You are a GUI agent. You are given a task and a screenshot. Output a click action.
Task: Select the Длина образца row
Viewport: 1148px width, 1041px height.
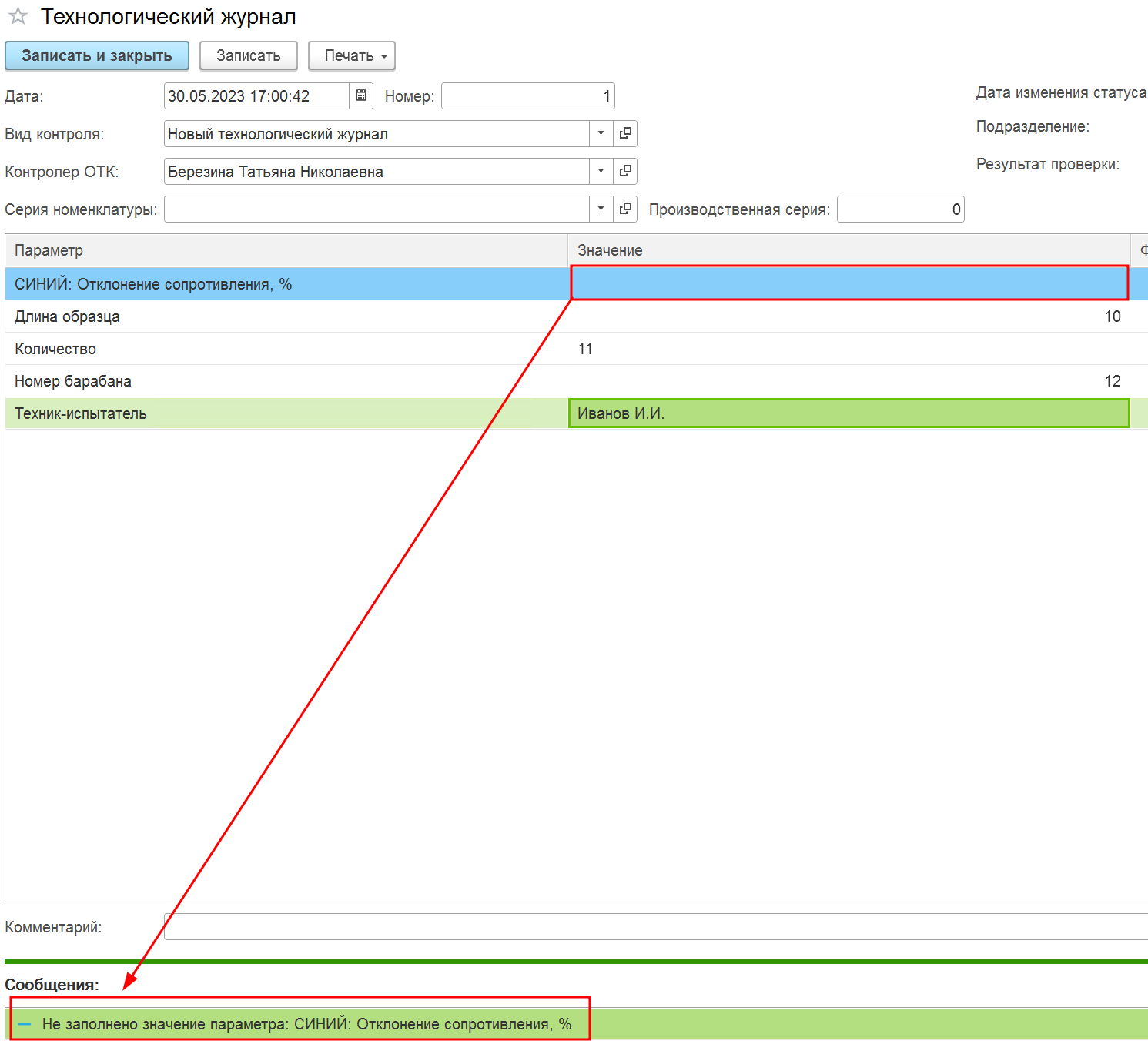tap(576, 316)
